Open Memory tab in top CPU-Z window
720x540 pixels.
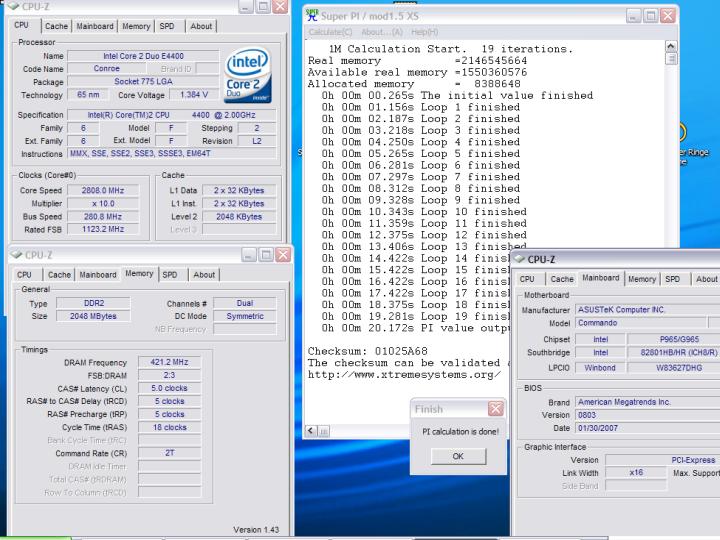[x=136, y=26]
